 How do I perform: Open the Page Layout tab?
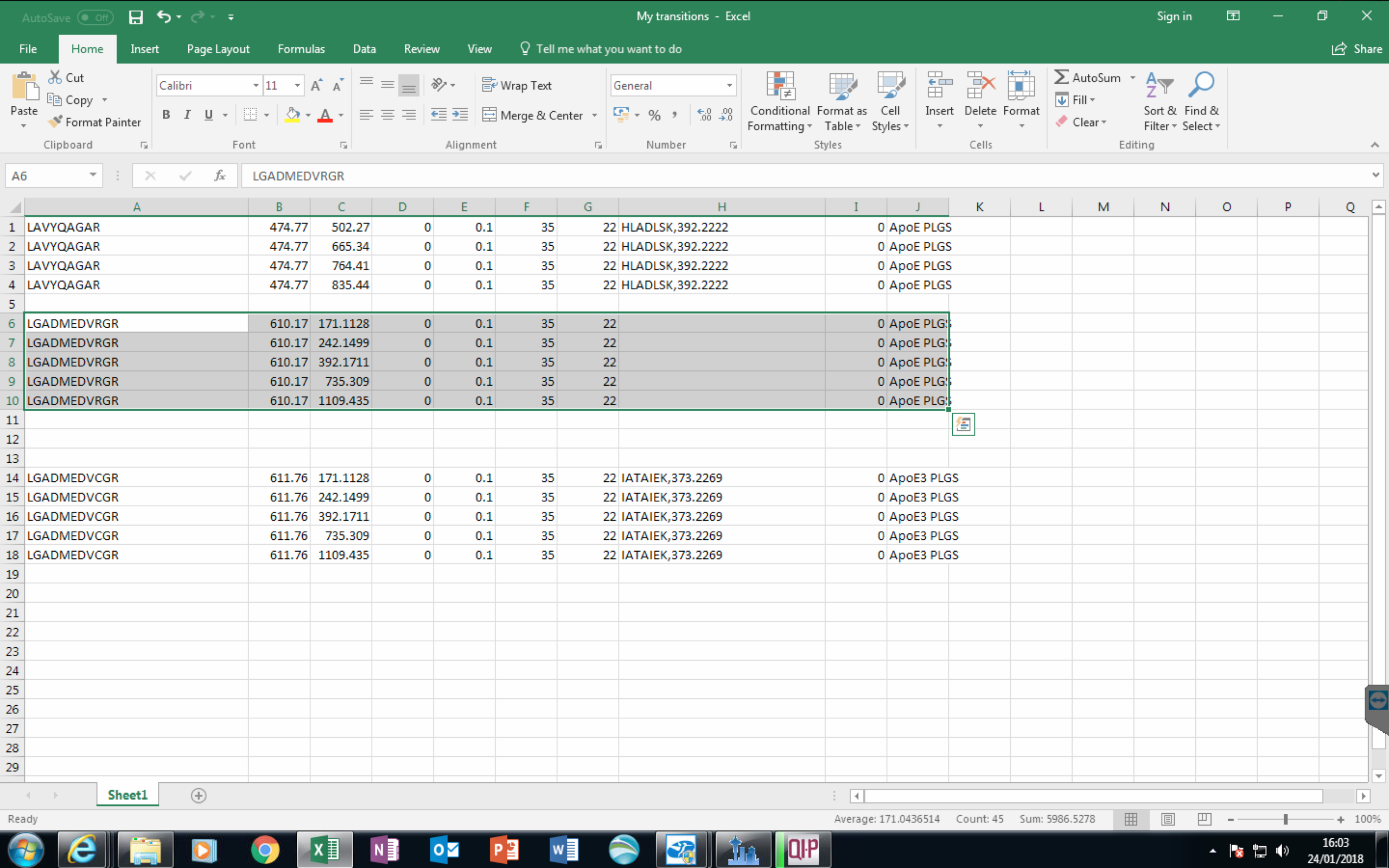218,49
